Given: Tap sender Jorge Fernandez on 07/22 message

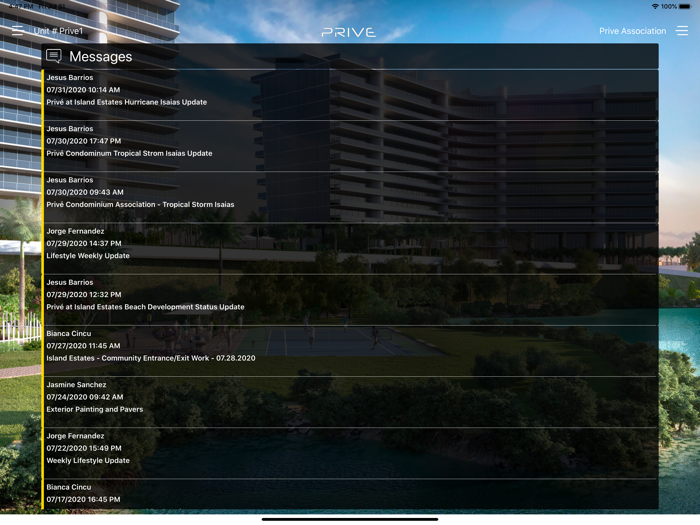Looking at the screenshot, I should tap(75, 436).
